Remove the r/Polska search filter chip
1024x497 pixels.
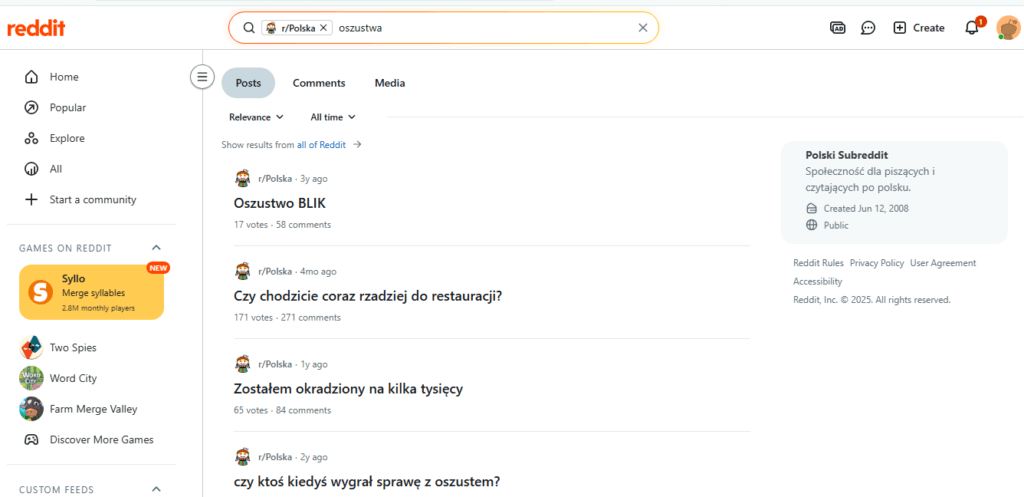pyautogui.click(x=325, y=28)
